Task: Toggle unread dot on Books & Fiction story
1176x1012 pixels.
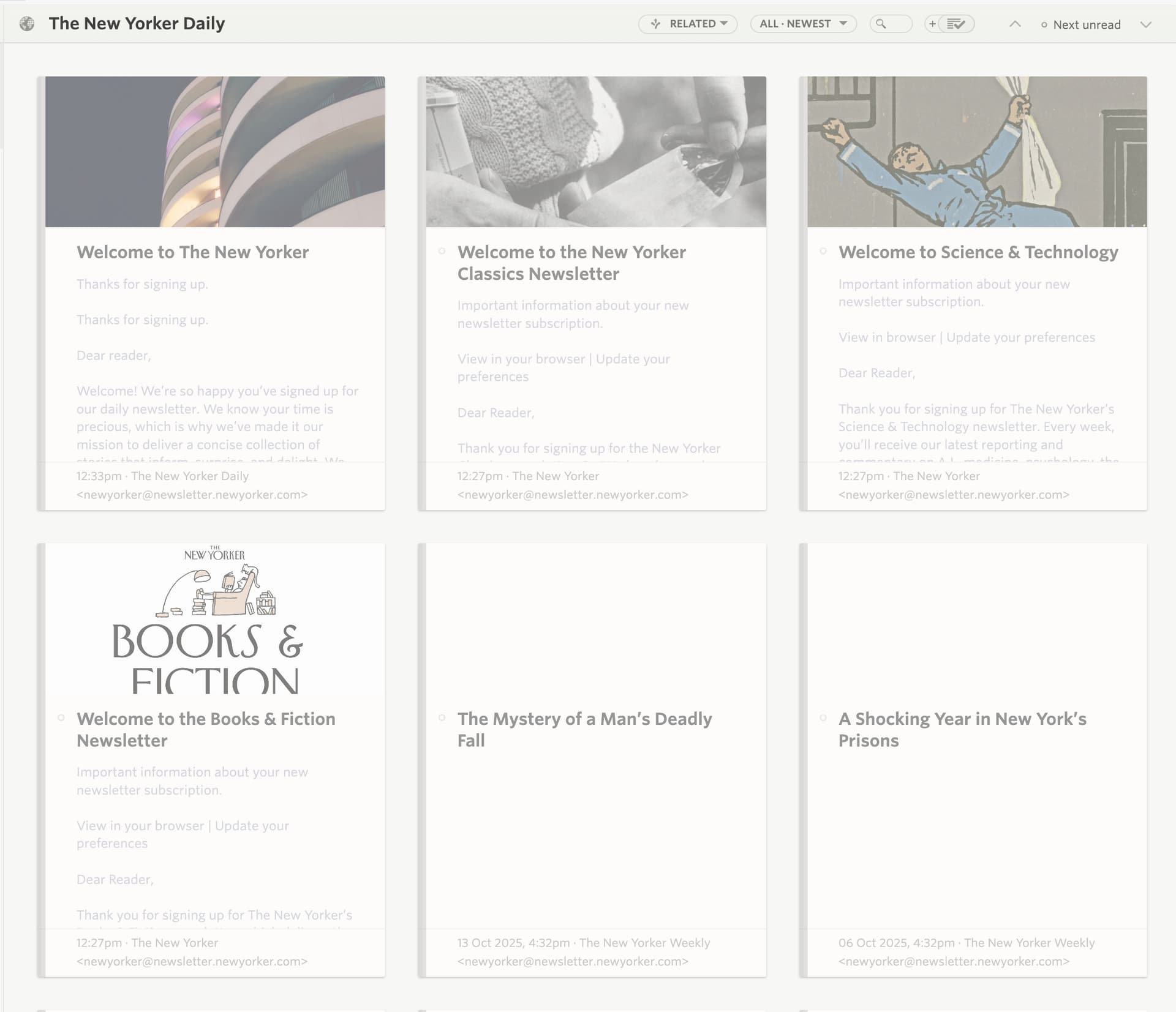Action: 61,718
